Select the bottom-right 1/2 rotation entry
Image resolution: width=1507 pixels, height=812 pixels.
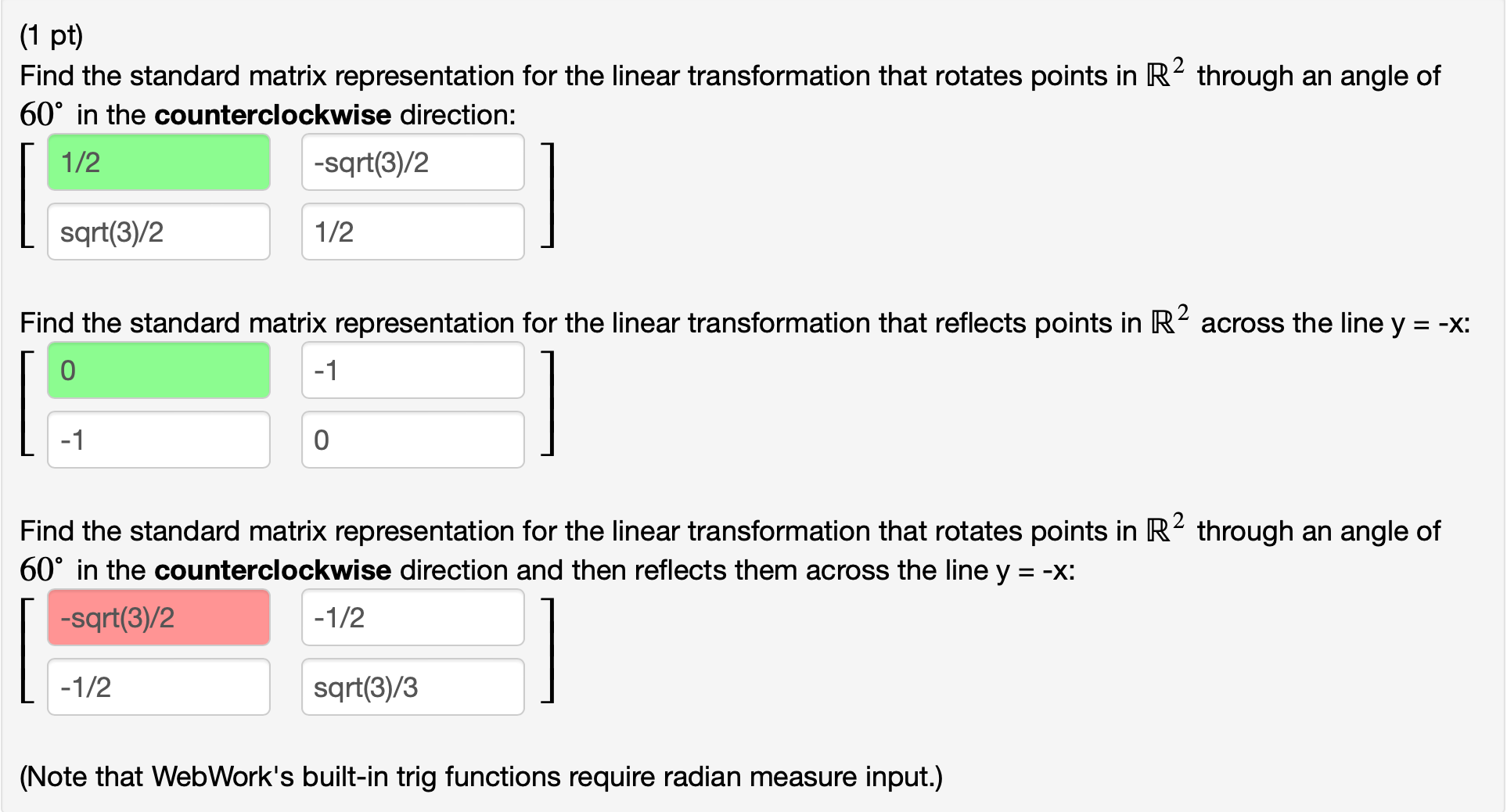point(412,231)
